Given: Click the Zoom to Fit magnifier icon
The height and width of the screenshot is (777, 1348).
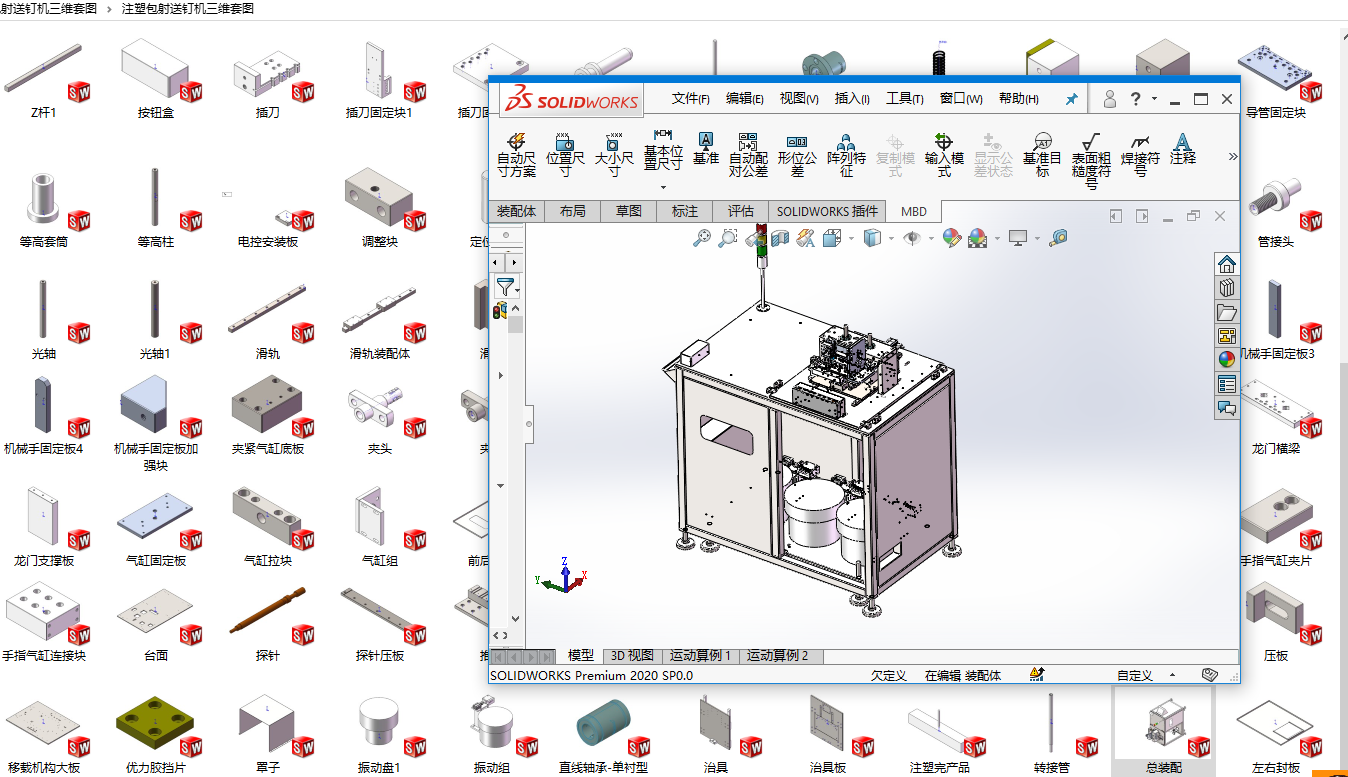Looking at the screenshot, I should (702, 238).
